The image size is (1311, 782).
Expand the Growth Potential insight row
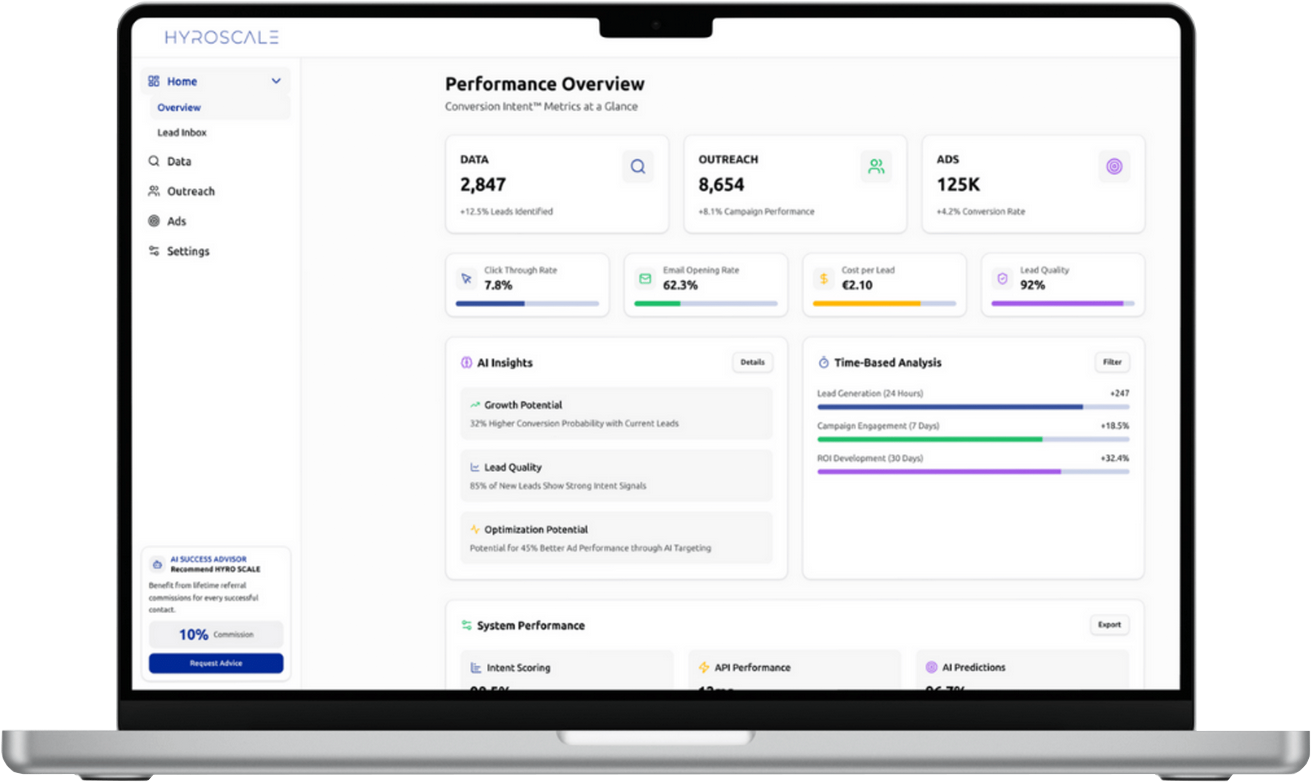tap(616, 413)
